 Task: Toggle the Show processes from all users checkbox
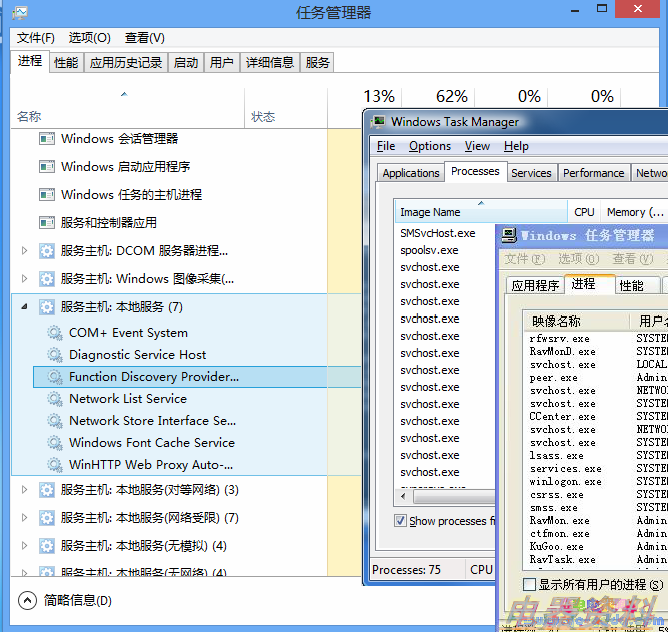tap(400, 521)
